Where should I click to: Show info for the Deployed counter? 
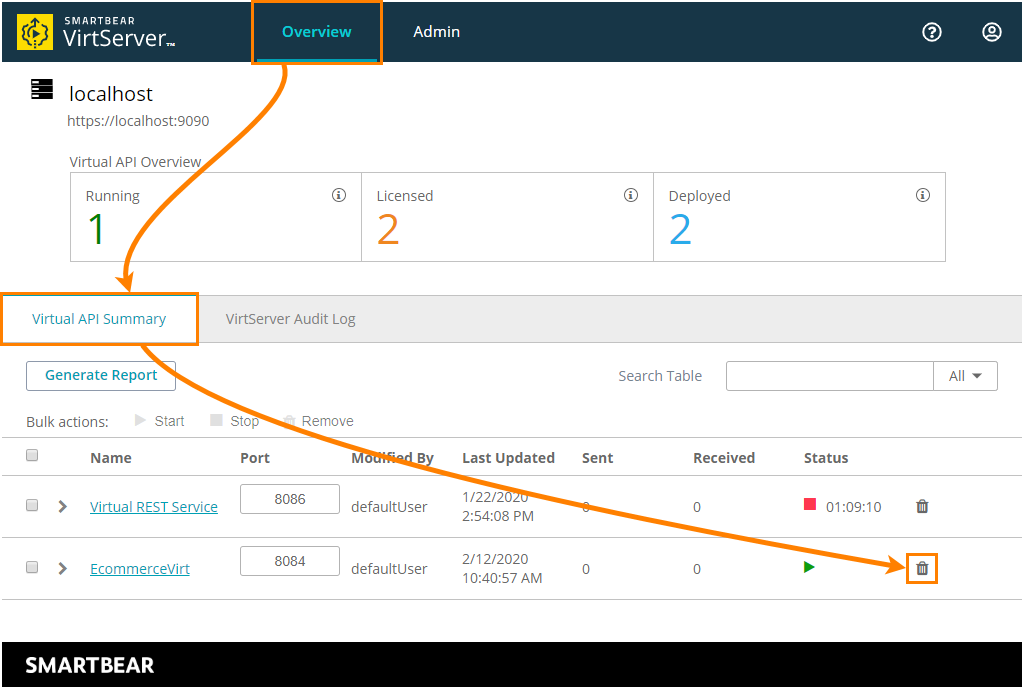(922, 195)
